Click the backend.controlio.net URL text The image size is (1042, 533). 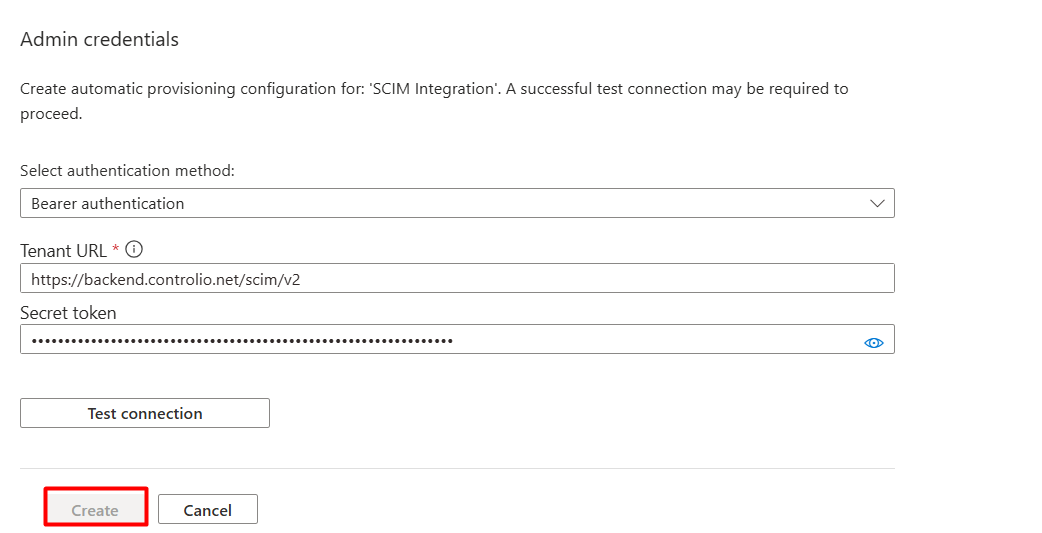166,280
